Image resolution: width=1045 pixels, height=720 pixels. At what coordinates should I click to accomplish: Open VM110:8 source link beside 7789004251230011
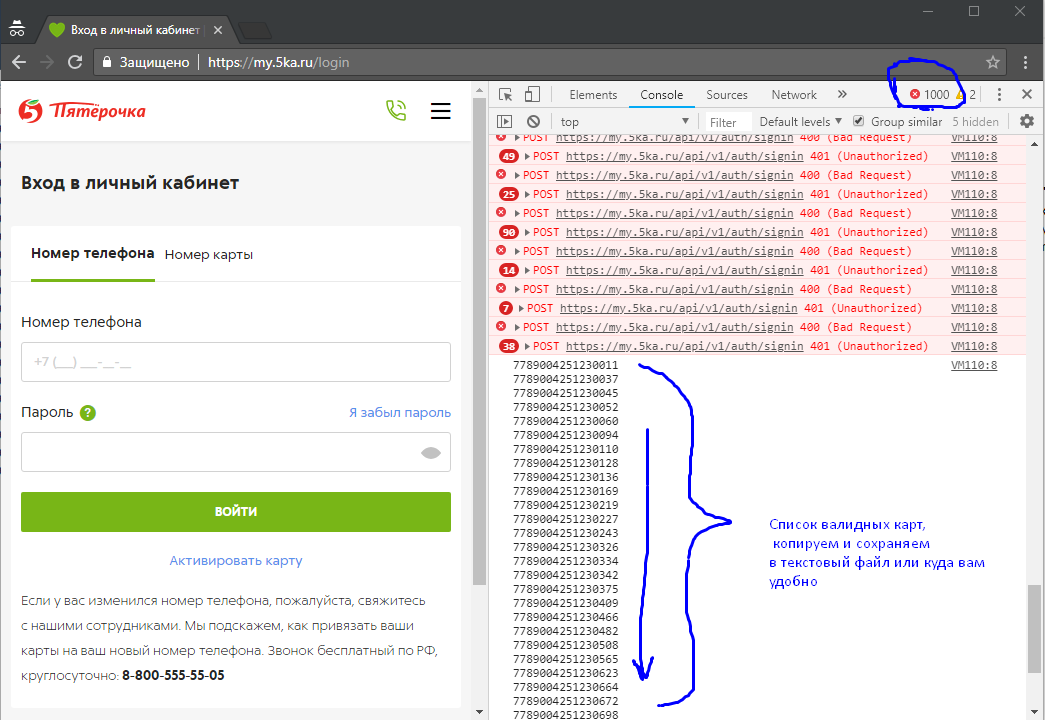click(x=974, y=365)
